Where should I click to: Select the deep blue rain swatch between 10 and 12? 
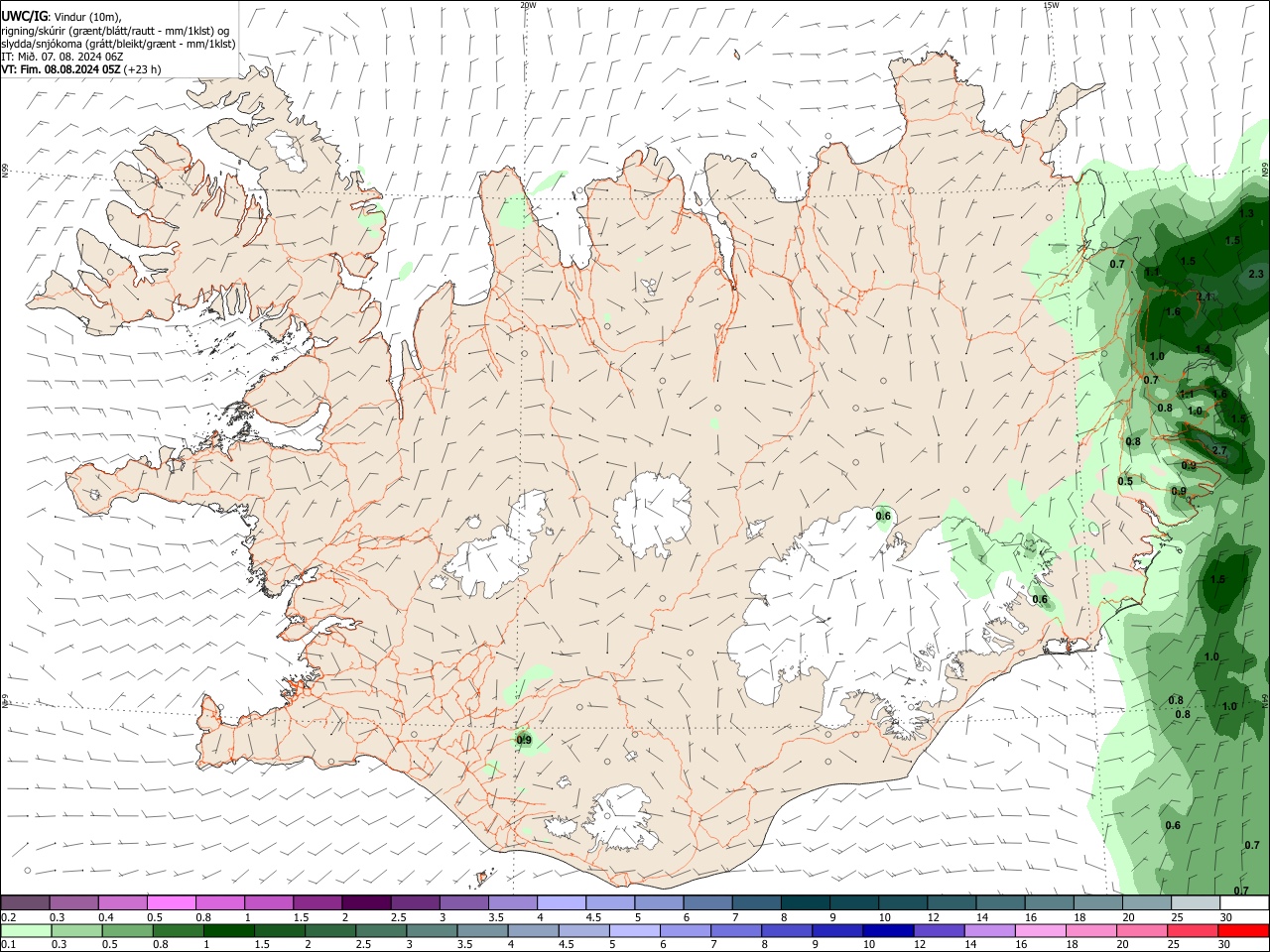[x=886, y=931]
